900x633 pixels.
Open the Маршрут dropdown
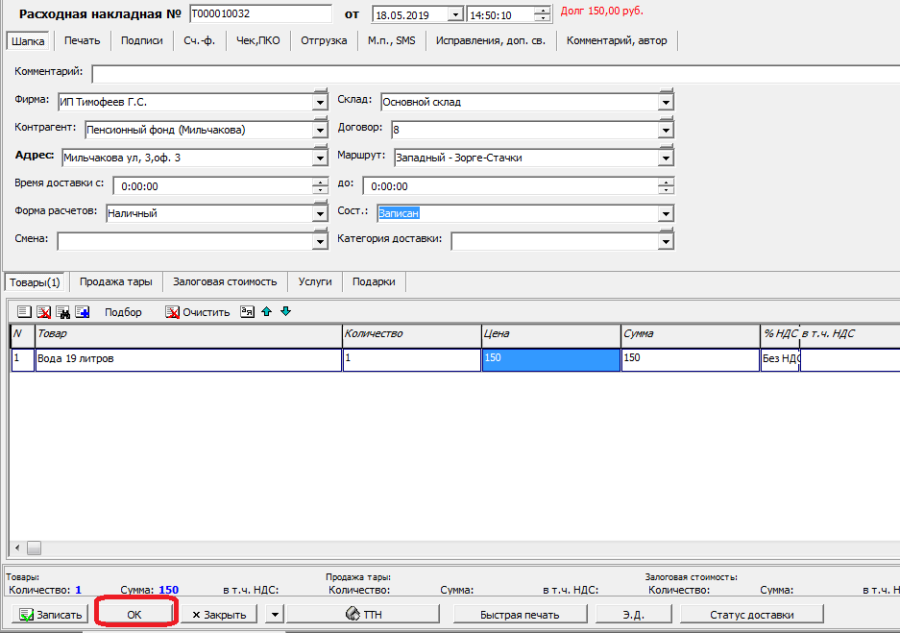666,158
